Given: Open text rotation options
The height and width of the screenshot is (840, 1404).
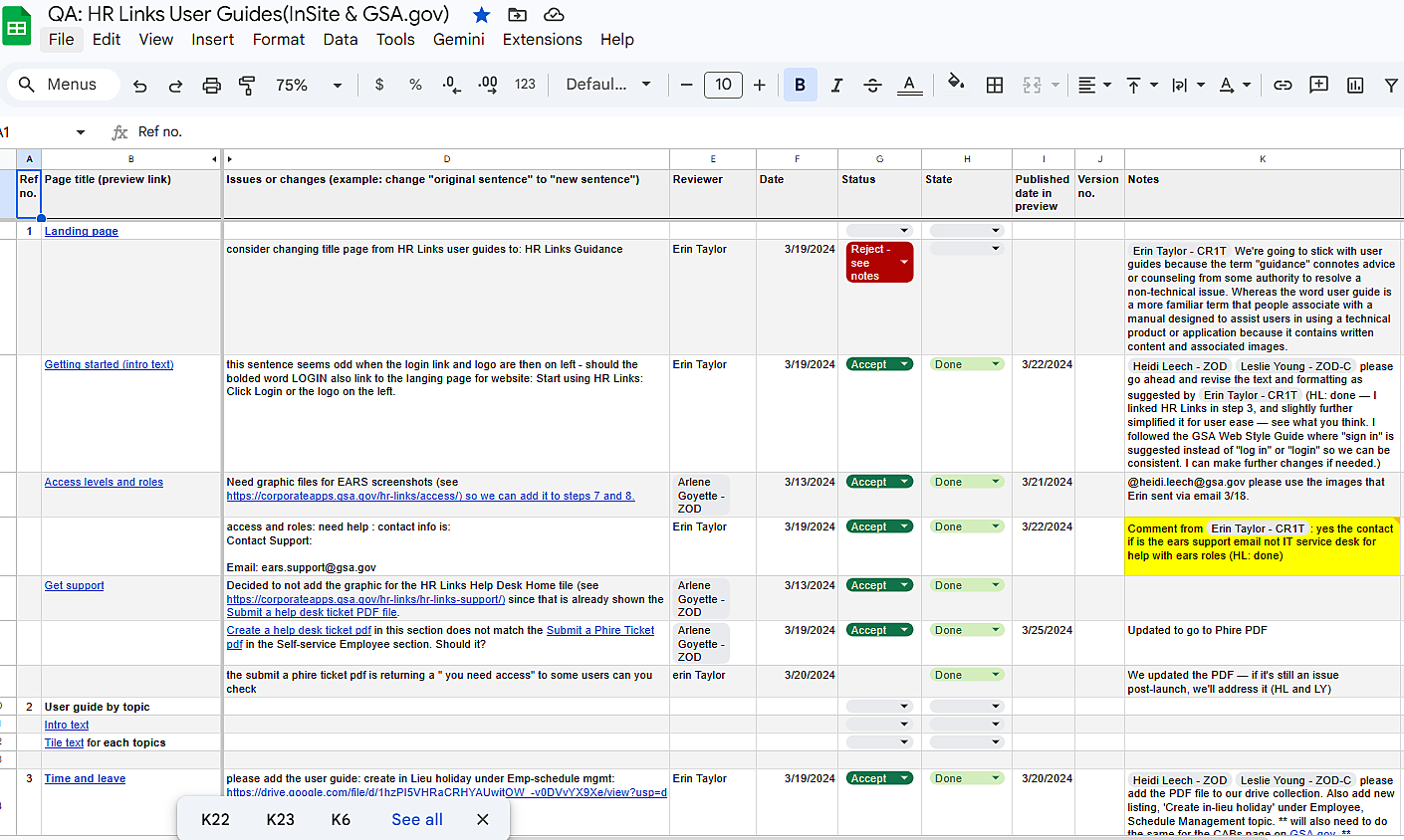Looking at the screenshot, I should pyautogui.click(x=1235, y=85).
